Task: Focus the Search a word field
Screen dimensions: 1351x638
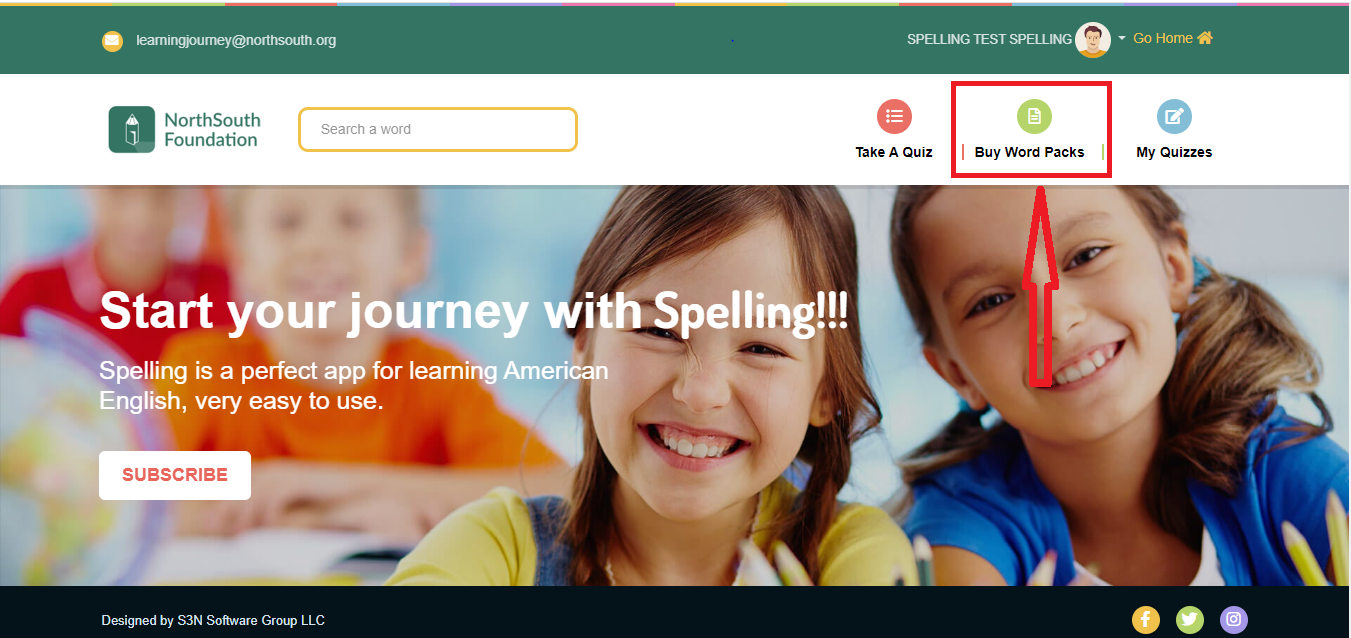Action: (x=438, y=129)
